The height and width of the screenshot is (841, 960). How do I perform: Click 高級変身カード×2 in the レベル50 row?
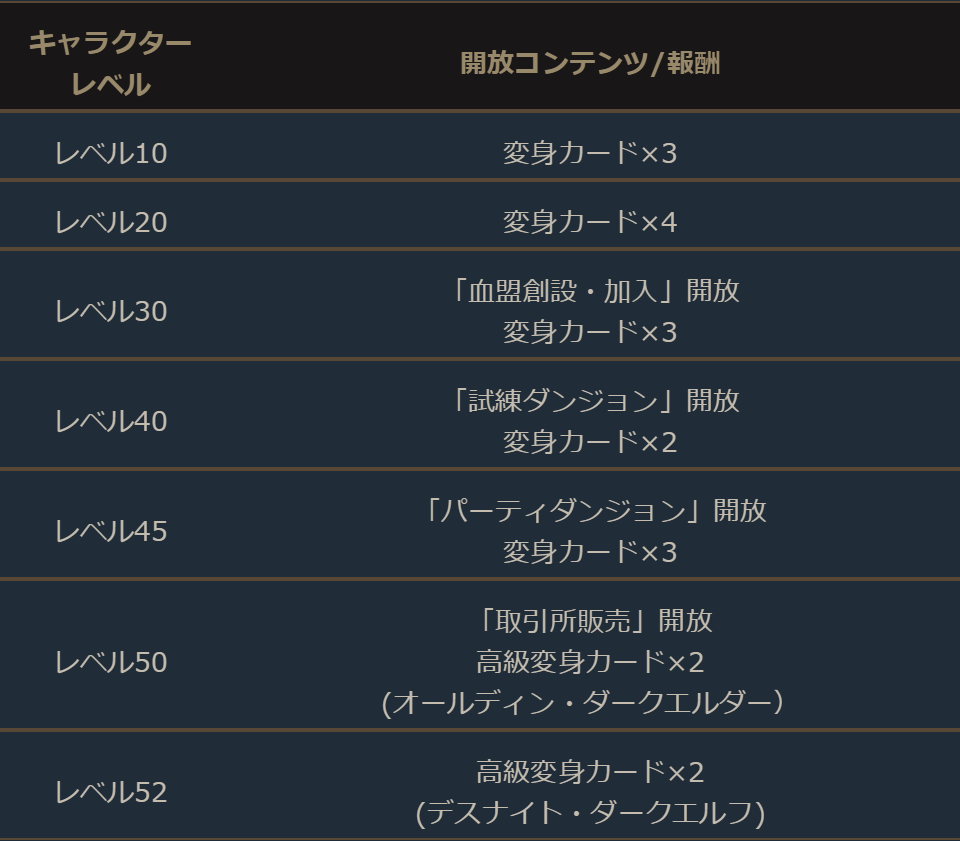[x=590, y=662]
